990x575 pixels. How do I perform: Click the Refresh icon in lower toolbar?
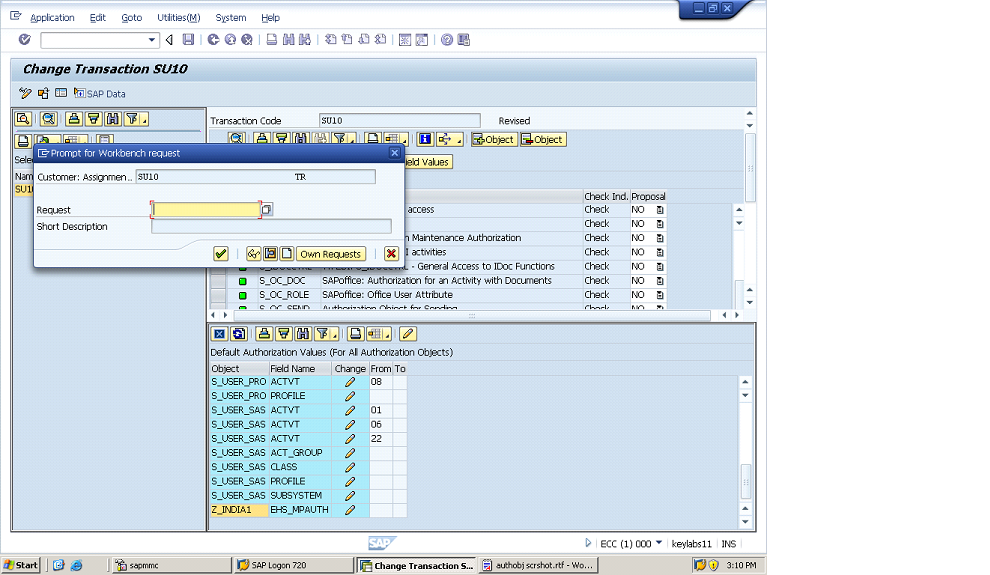(239, 334)
